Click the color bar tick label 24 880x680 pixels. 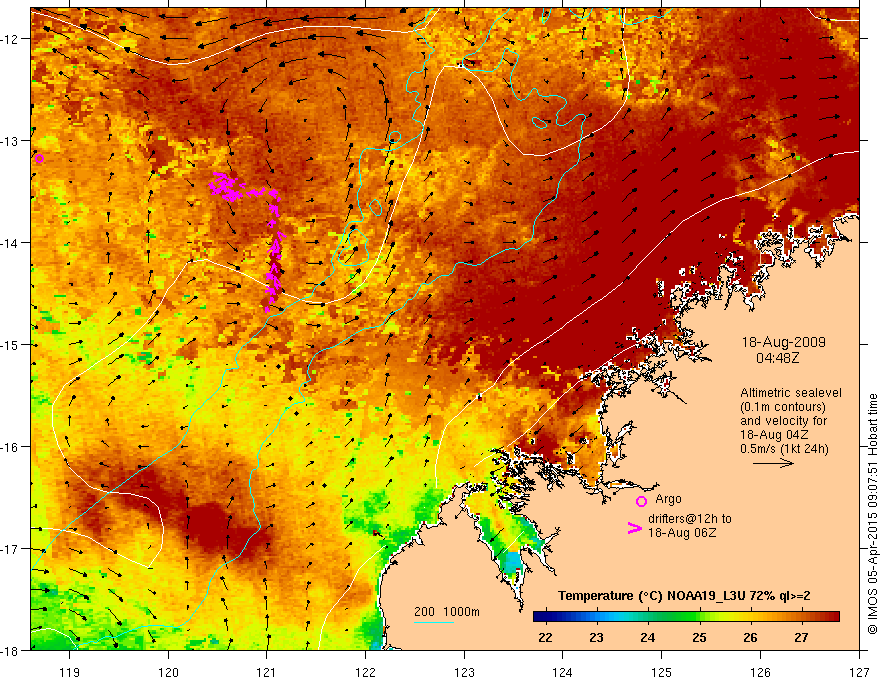(x=648, y=637)
